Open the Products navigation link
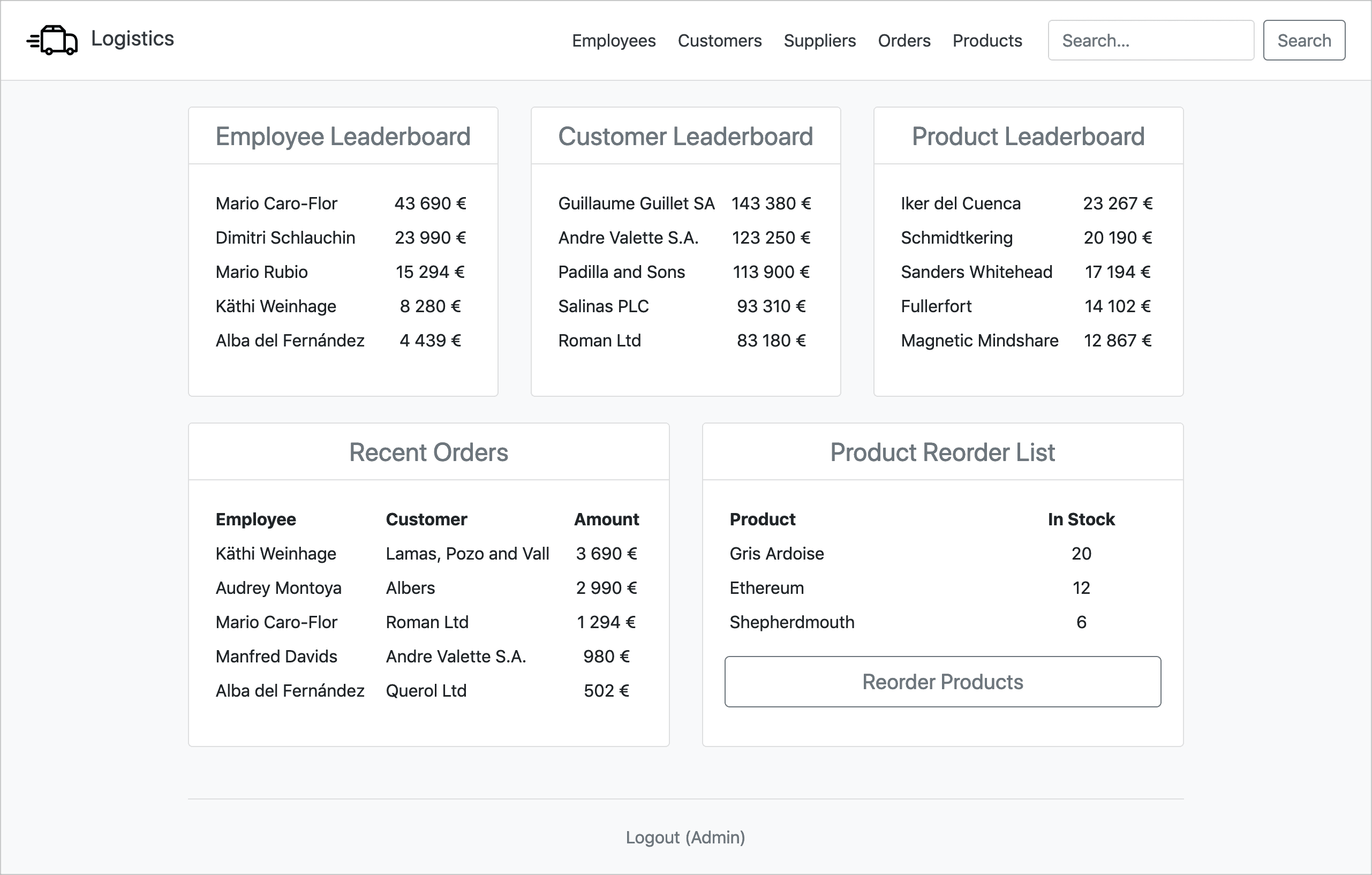The width and height of the screenshot is (1372, 875). (987, 41)
